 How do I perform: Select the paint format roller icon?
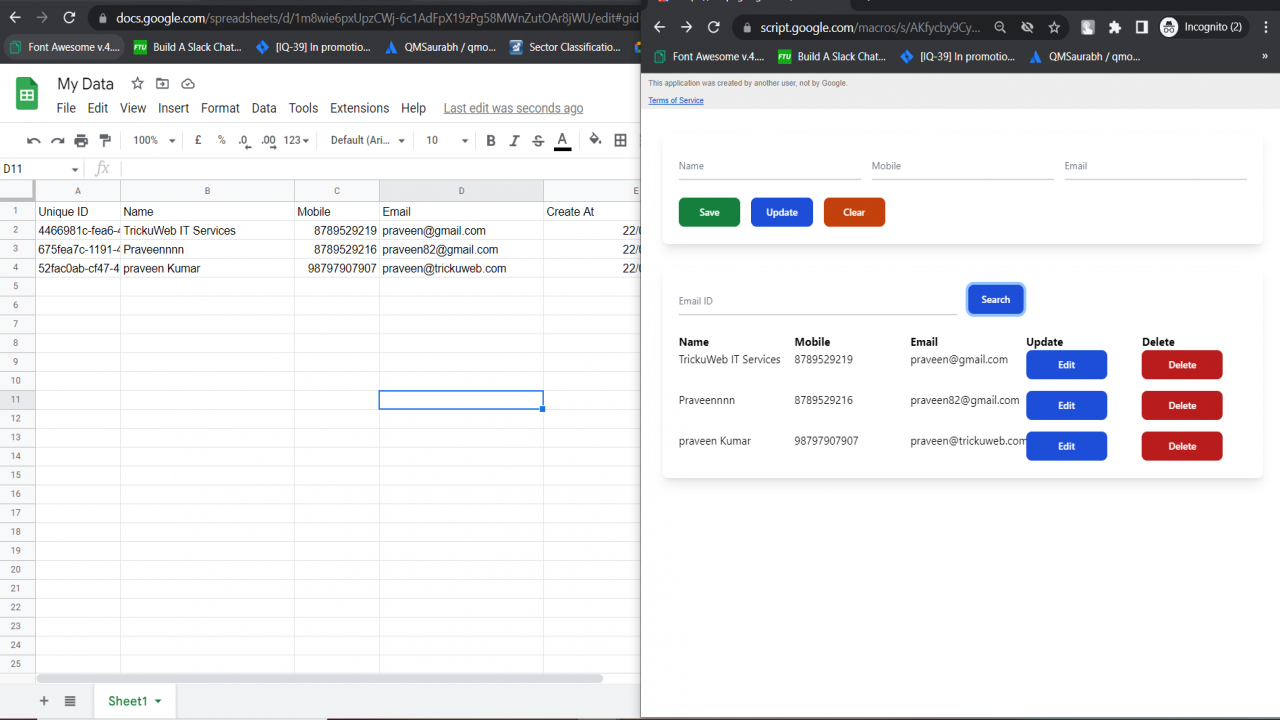(x=105, y=141)
